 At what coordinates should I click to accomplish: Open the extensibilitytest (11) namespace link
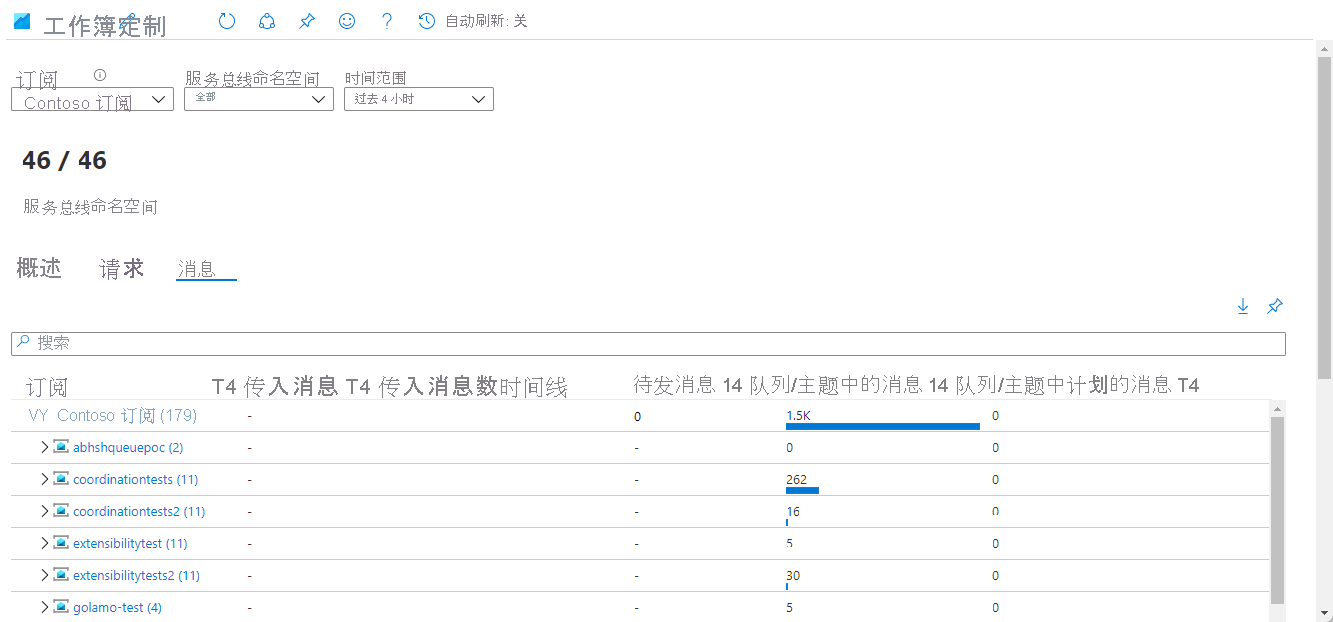pos(130,543)
